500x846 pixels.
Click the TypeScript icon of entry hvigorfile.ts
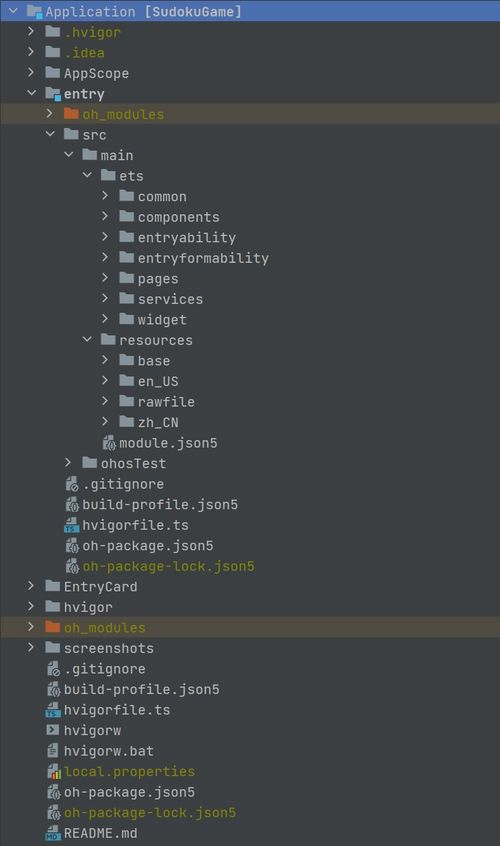tap(72, 525)
